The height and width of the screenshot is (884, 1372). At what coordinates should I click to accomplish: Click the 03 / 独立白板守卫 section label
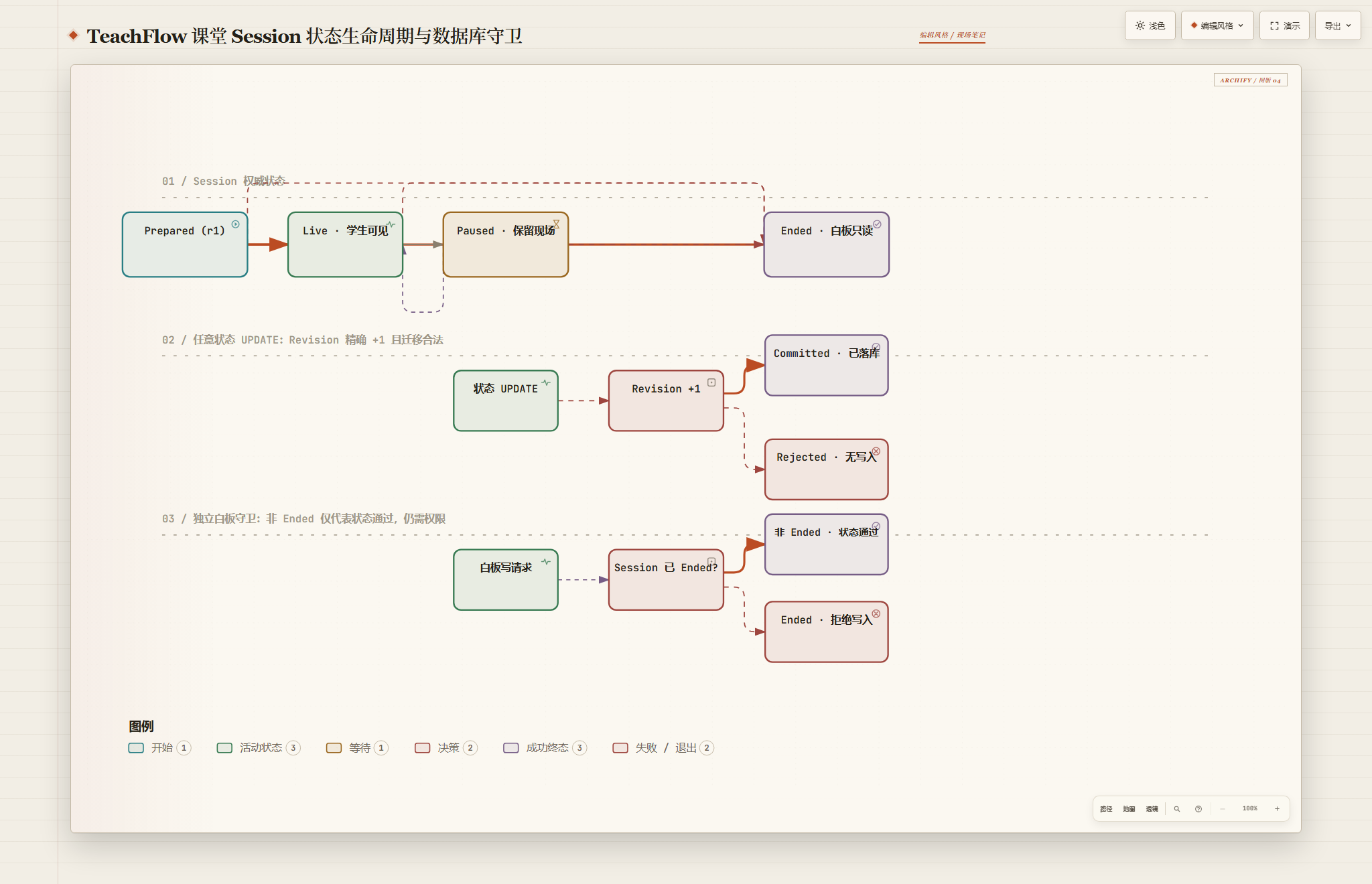tap(304, 519)
